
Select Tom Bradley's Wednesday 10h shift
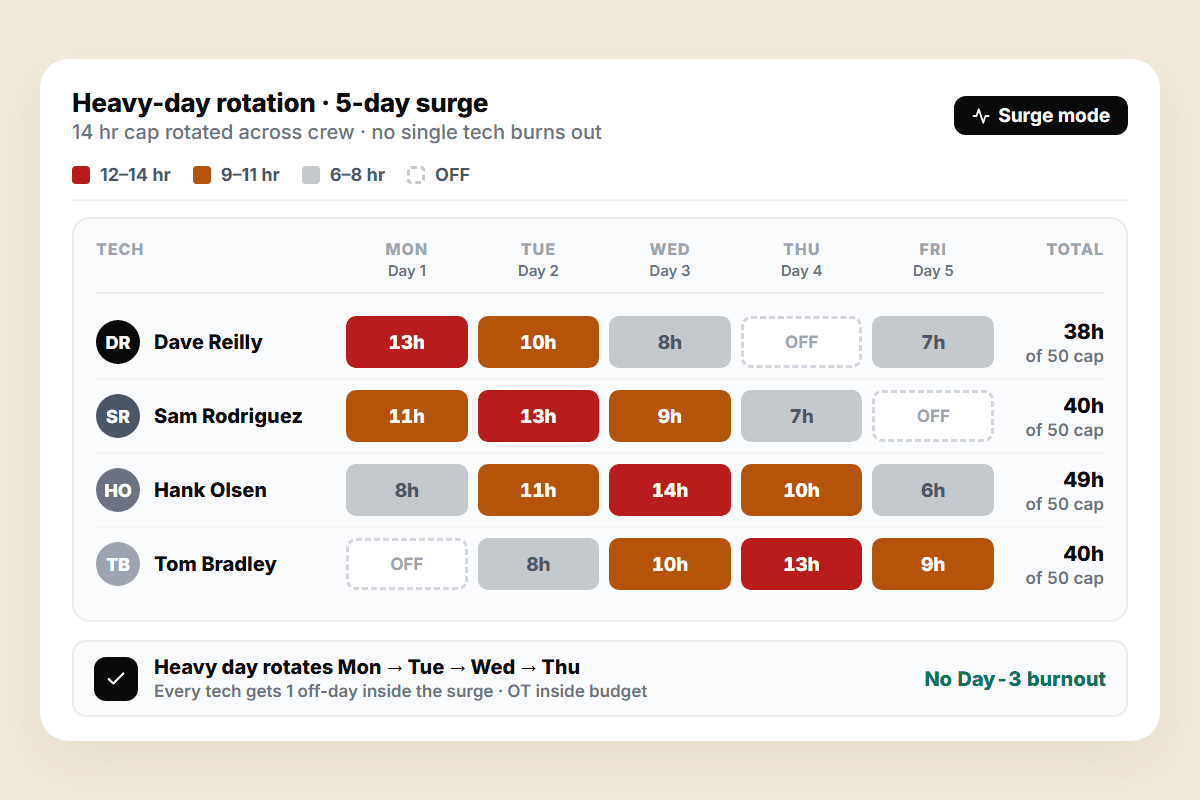click(670, 564)
